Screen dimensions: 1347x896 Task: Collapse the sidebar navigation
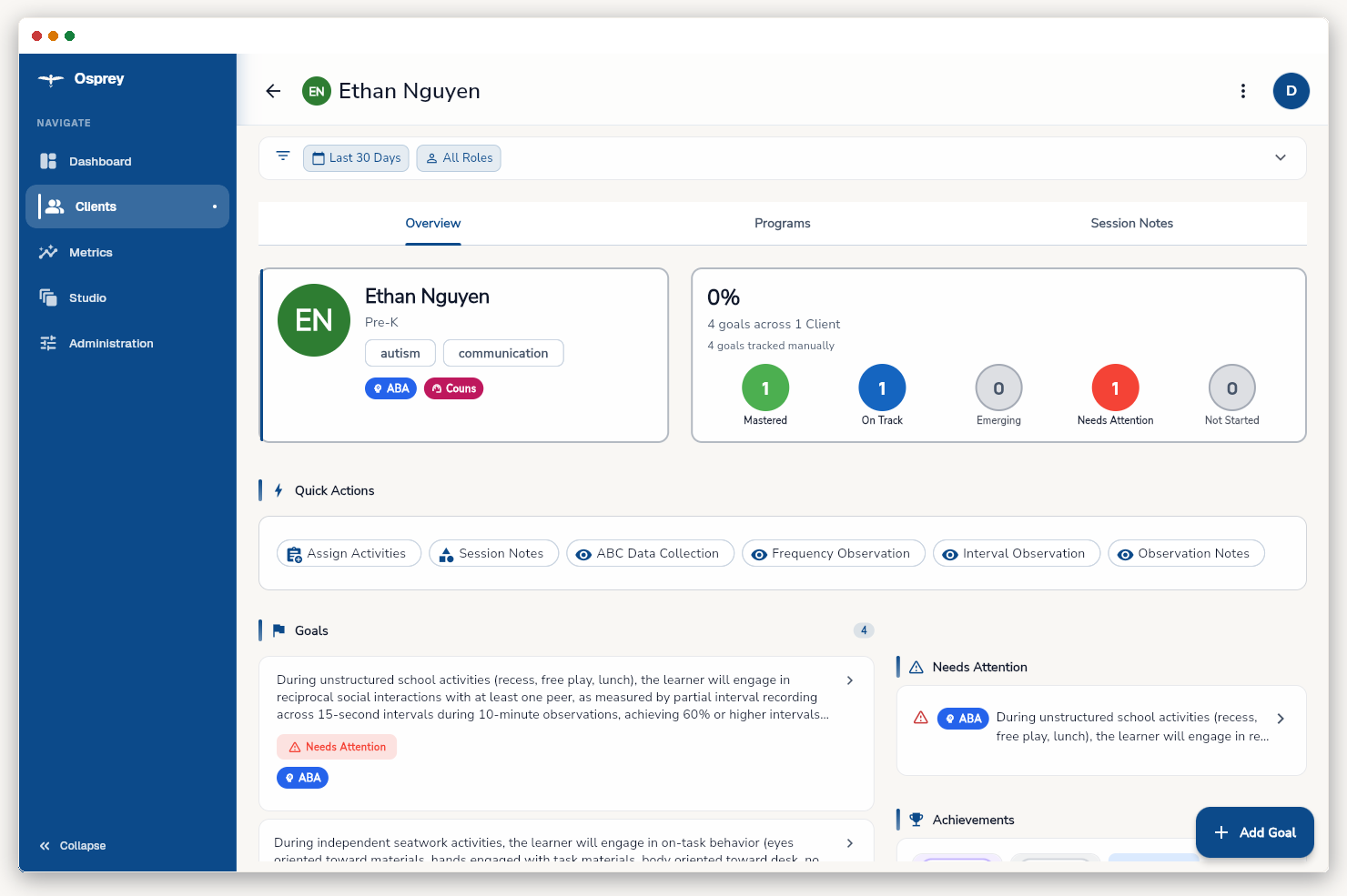[x=73, y=846]
